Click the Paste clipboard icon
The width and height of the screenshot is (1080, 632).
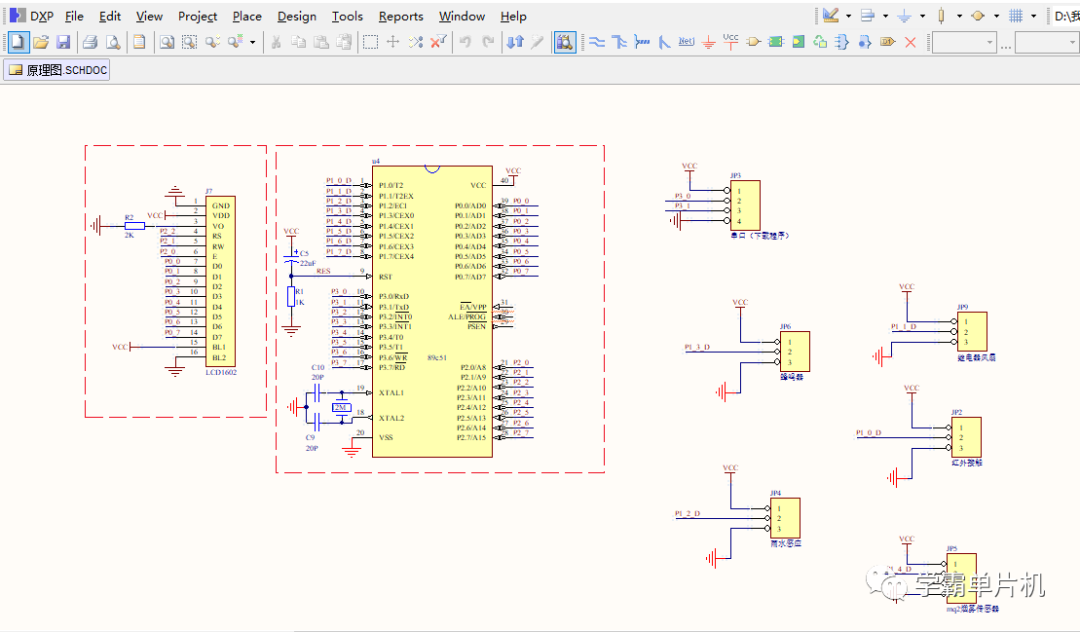[x=321, y=42]
